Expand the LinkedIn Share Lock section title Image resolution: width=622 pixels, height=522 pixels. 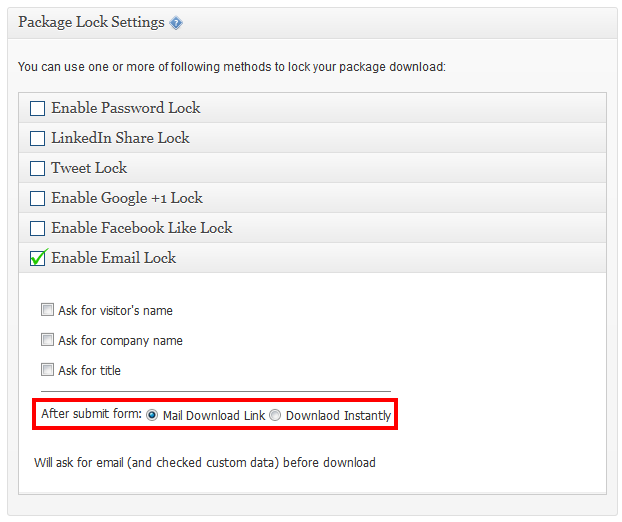coord(121,138)
